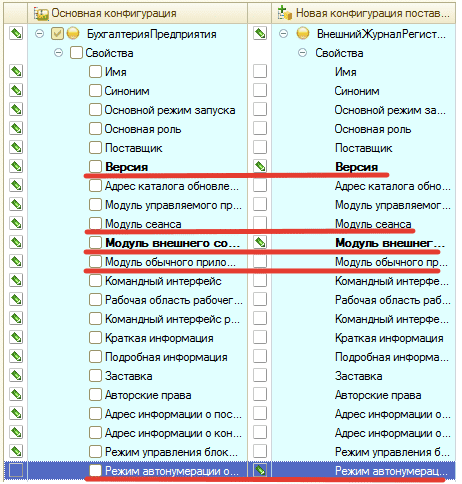This screenshot has height=484, width=462.
Task: Collapse the ВнешнийЖурналРегистрации tree node
Action: click(283, 34)
